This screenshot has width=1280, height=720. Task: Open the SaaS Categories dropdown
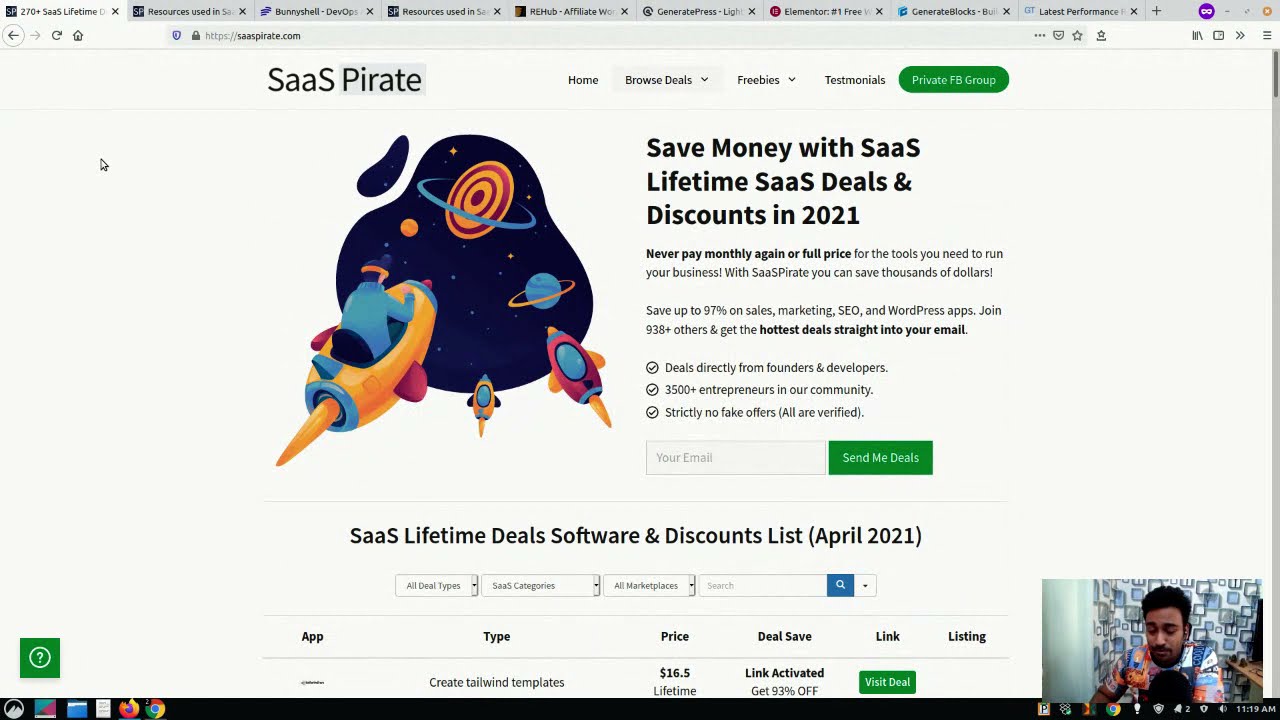coord(540,586)
